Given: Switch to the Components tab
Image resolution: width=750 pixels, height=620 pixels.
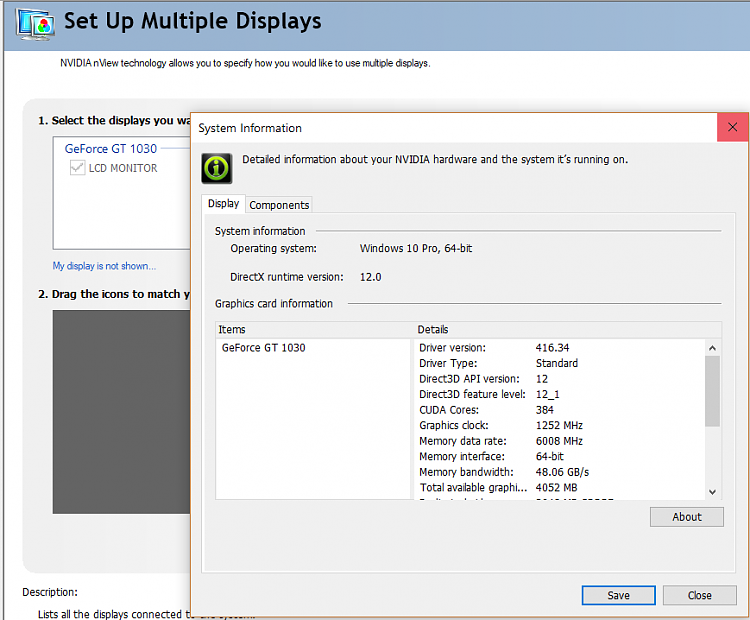Looking at the screenshot, I should point(279,205).
